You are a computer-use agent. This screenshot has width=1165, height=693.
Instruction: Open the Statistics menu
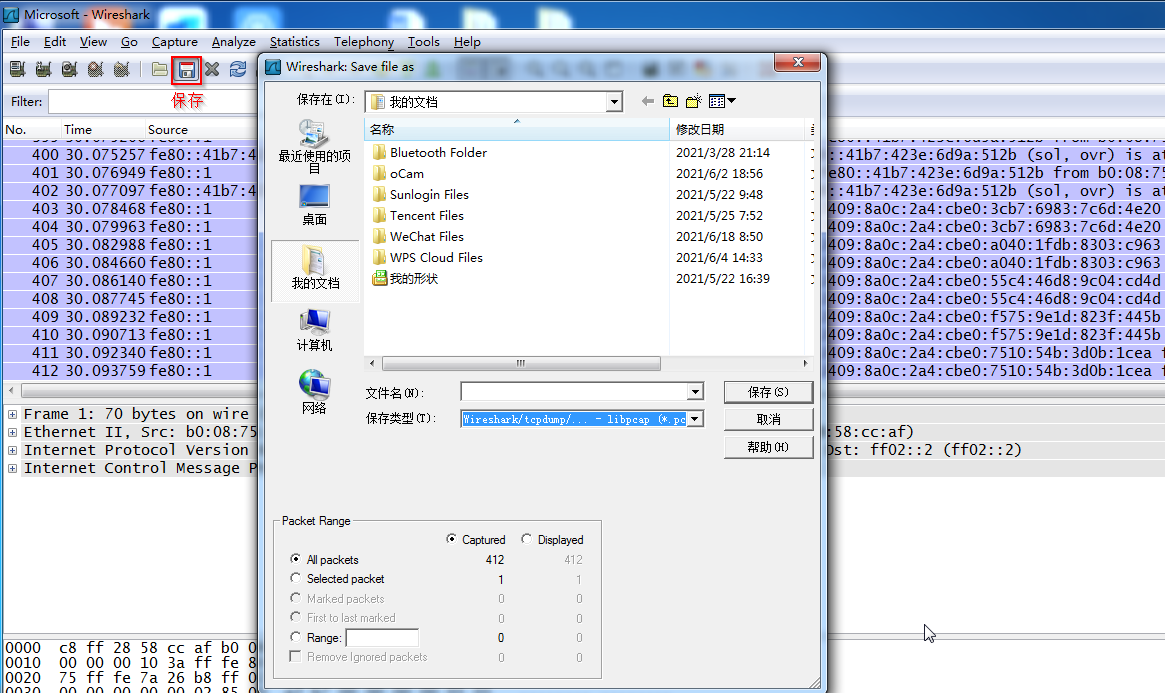click(294, 42)
